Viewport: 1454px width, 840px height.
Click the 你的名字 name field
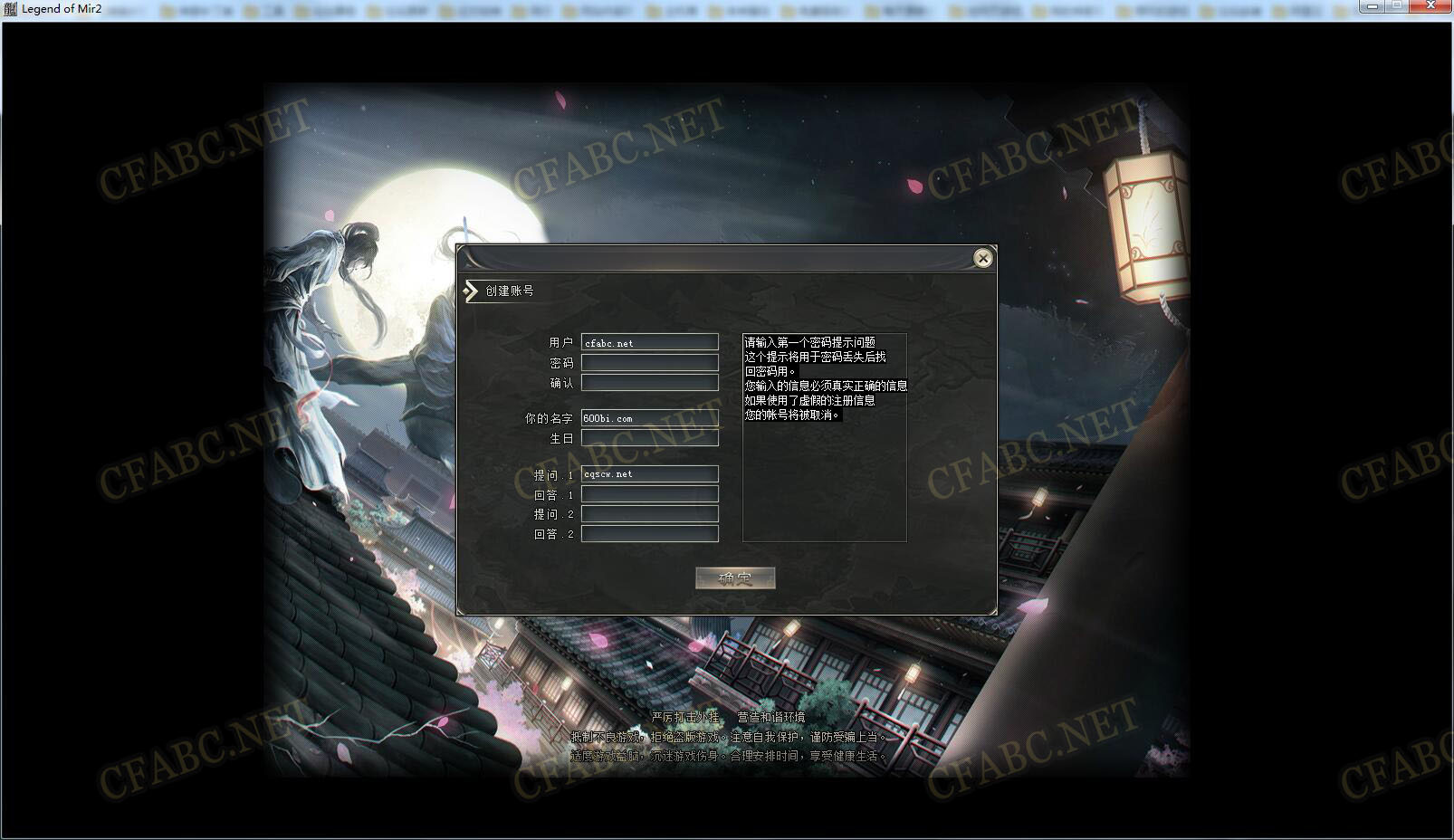(650, 417)
